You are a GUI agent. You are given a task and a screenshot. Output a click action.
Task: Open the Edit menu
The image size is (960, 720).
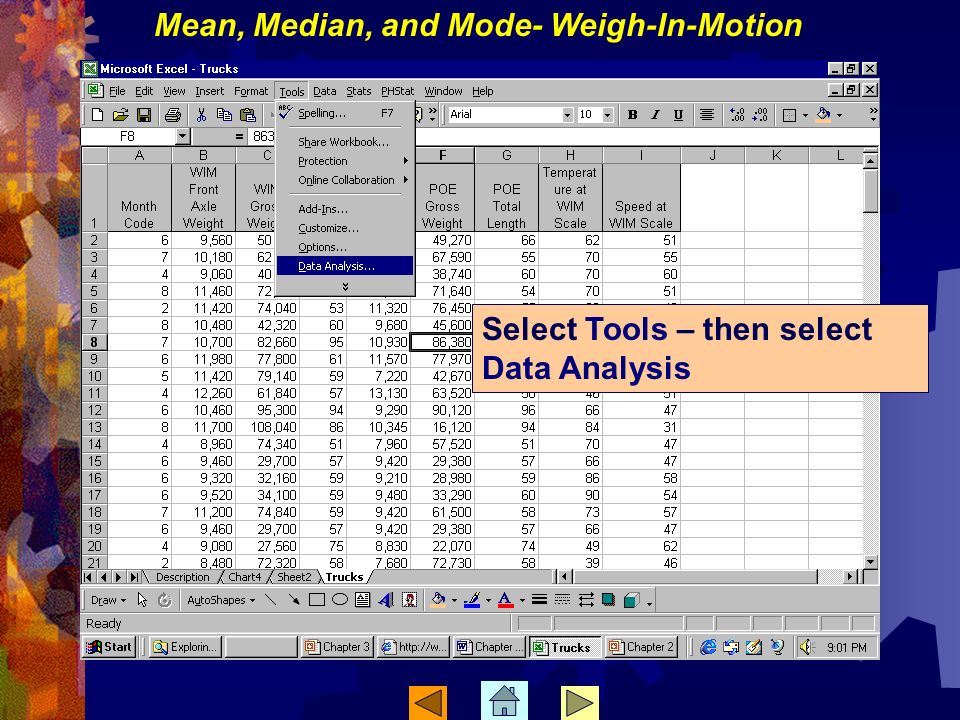tap(144, 91)
